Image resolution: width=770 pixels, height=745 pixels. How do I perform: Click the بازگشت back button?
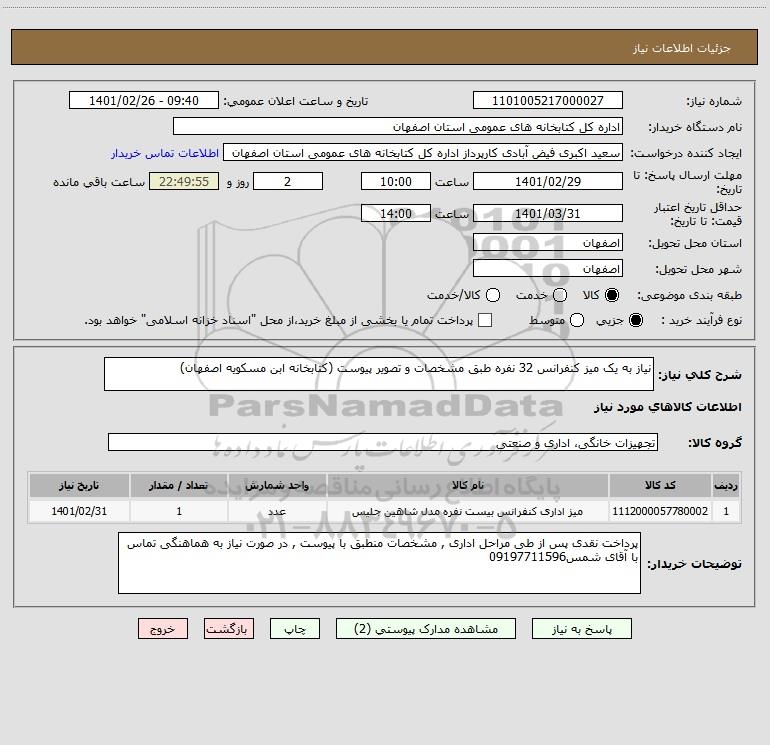[x=229, y=629]
